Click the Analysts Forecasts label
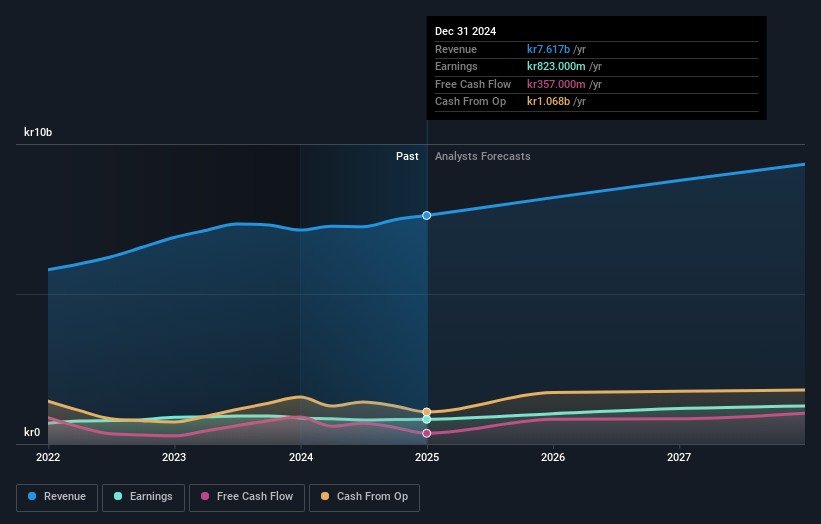The width and height of the screenshot is (821, 524). pyautogui.click(x=483, y=157)
